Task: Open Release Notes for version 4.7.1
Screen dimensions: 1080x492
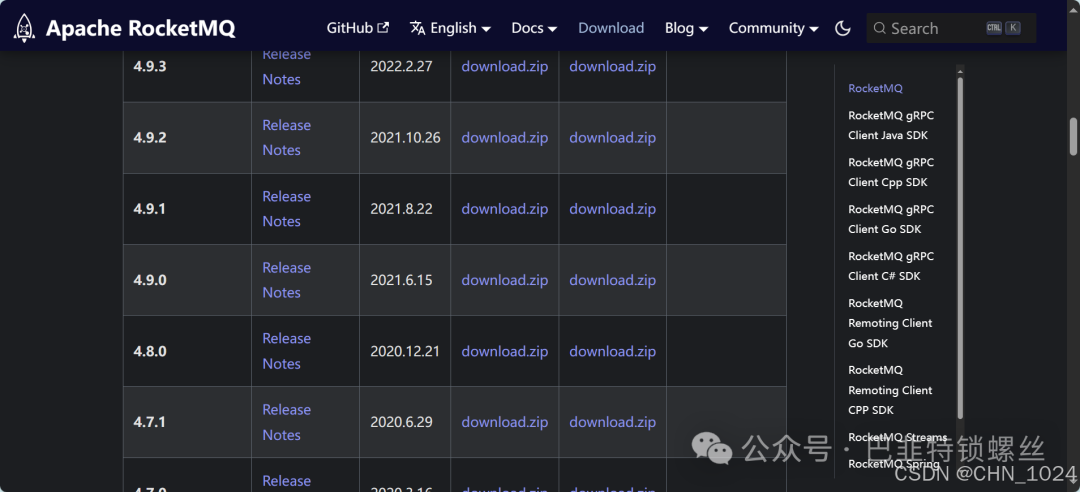Action: click(286, 422)
